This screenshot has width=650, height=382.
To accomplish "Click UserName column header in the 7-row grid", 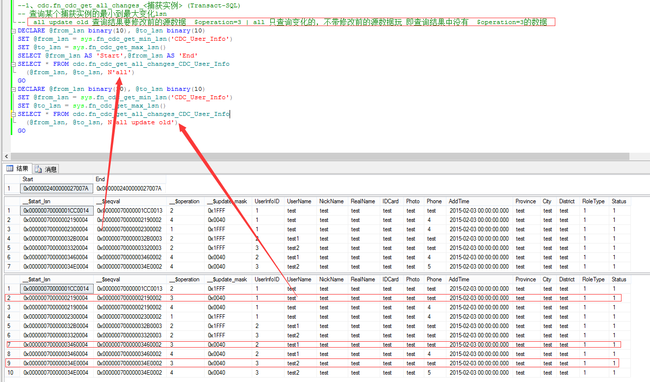I will [x=299, y=201].
